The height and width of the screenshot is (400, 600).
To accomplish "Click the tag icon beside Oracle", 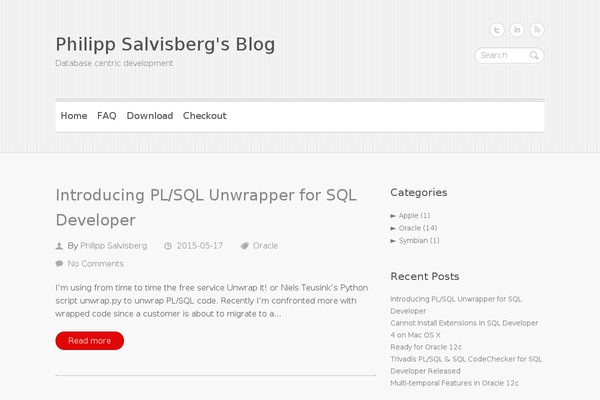I will pyautogui.click(x=245, y=246).
